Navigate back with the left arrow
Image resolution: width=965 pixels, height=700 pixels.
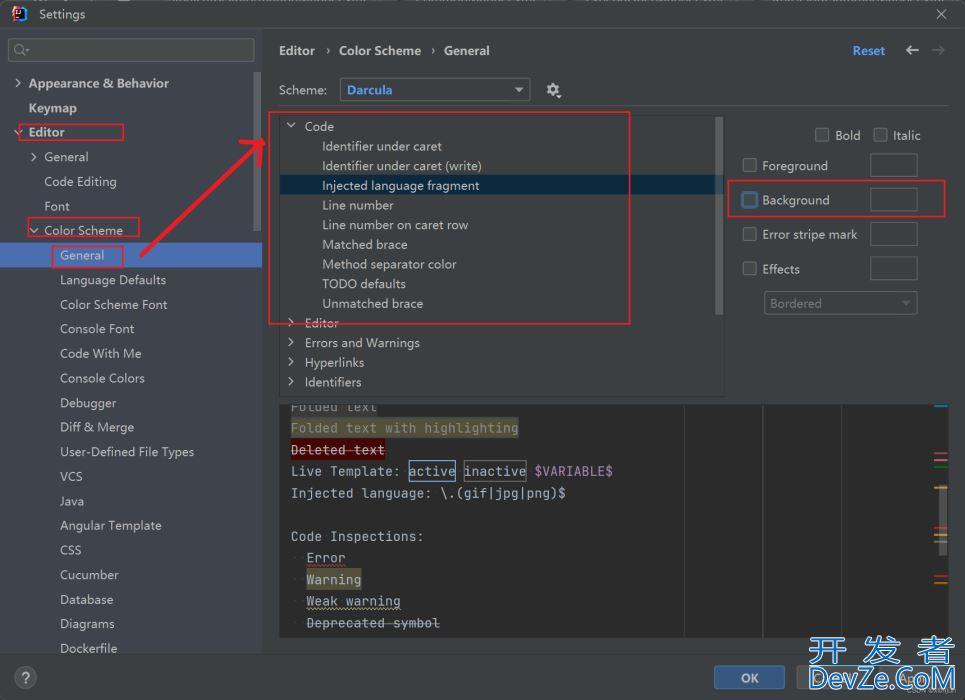(x=912, y=50)
